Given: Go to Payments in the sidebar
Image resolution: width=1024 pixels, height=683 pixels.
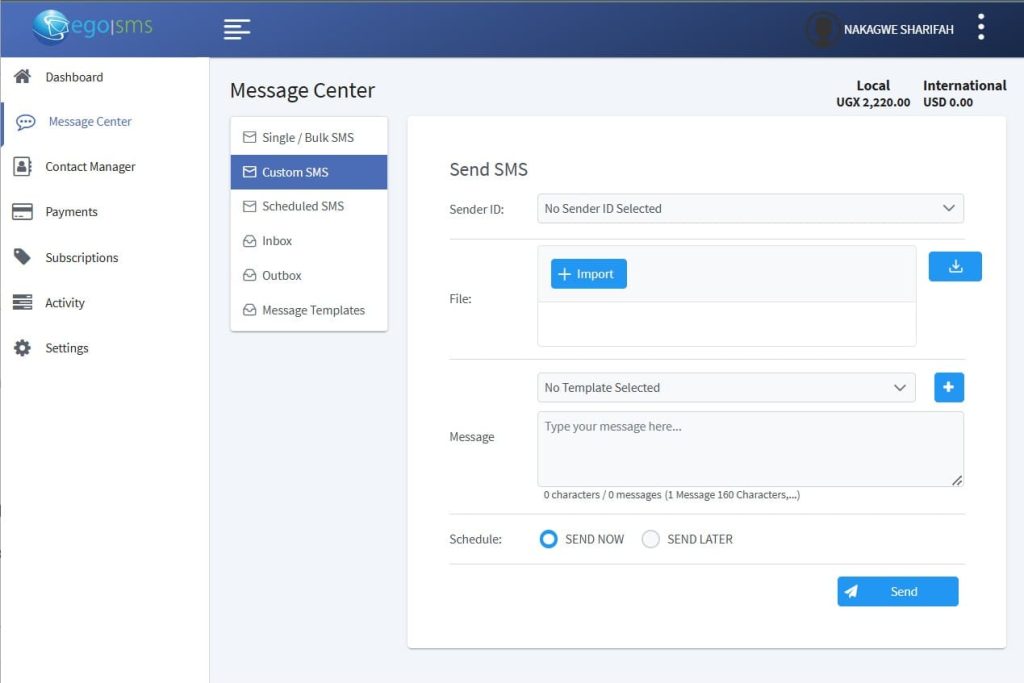Looking at the screenshot, I should (x=71, y=212).
